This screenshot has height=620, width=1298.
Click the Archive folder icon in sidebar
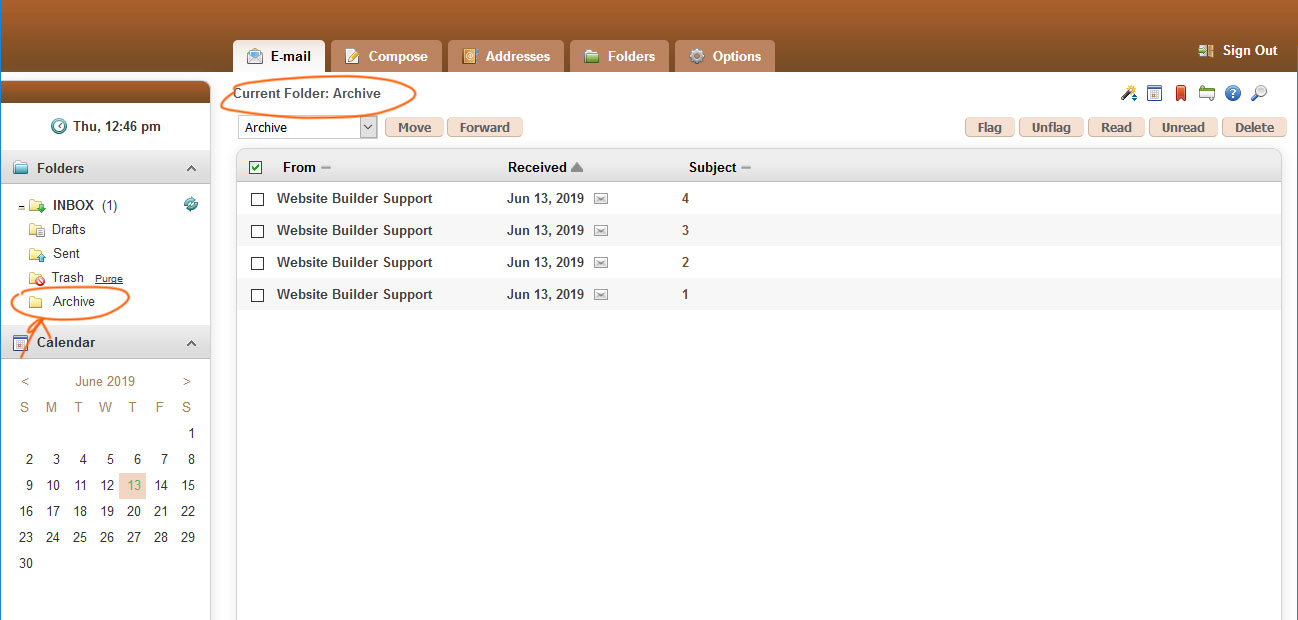pos(36,302)
